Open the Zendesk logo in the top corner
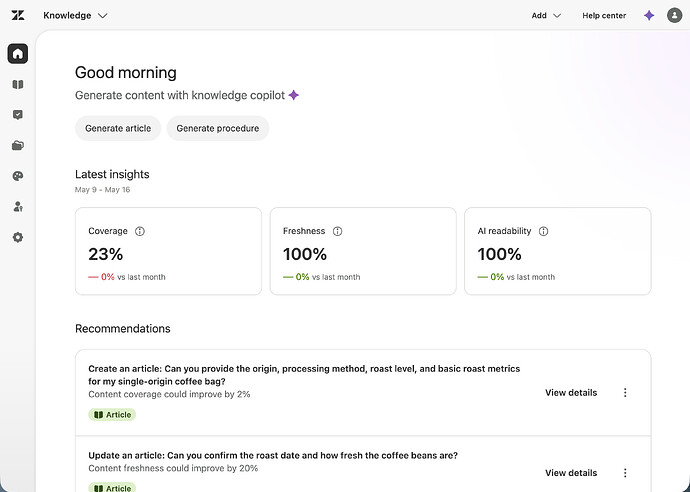This screenshot has height=492, width=690. [x=18, y=15]
